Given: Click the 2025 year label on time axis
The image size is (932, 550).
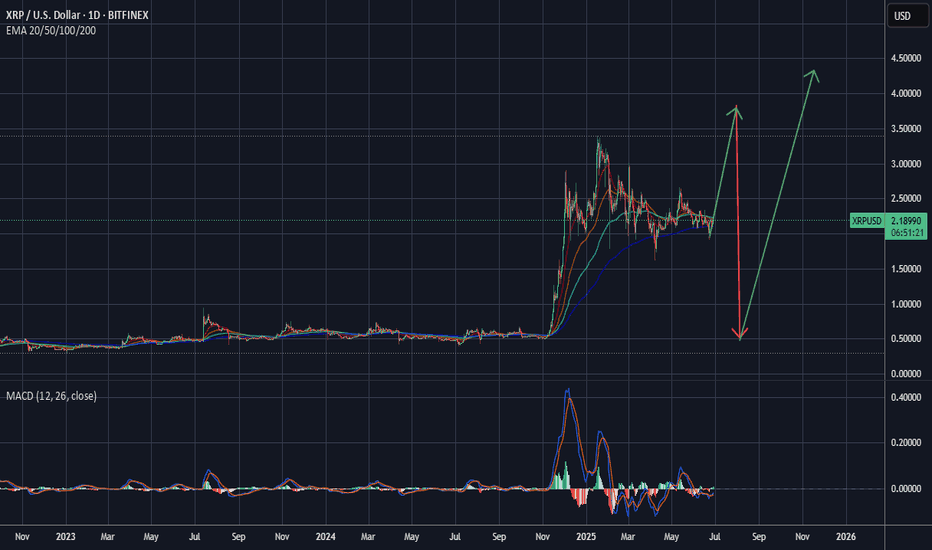Looking at the screenshot, I should pos(585,536).
